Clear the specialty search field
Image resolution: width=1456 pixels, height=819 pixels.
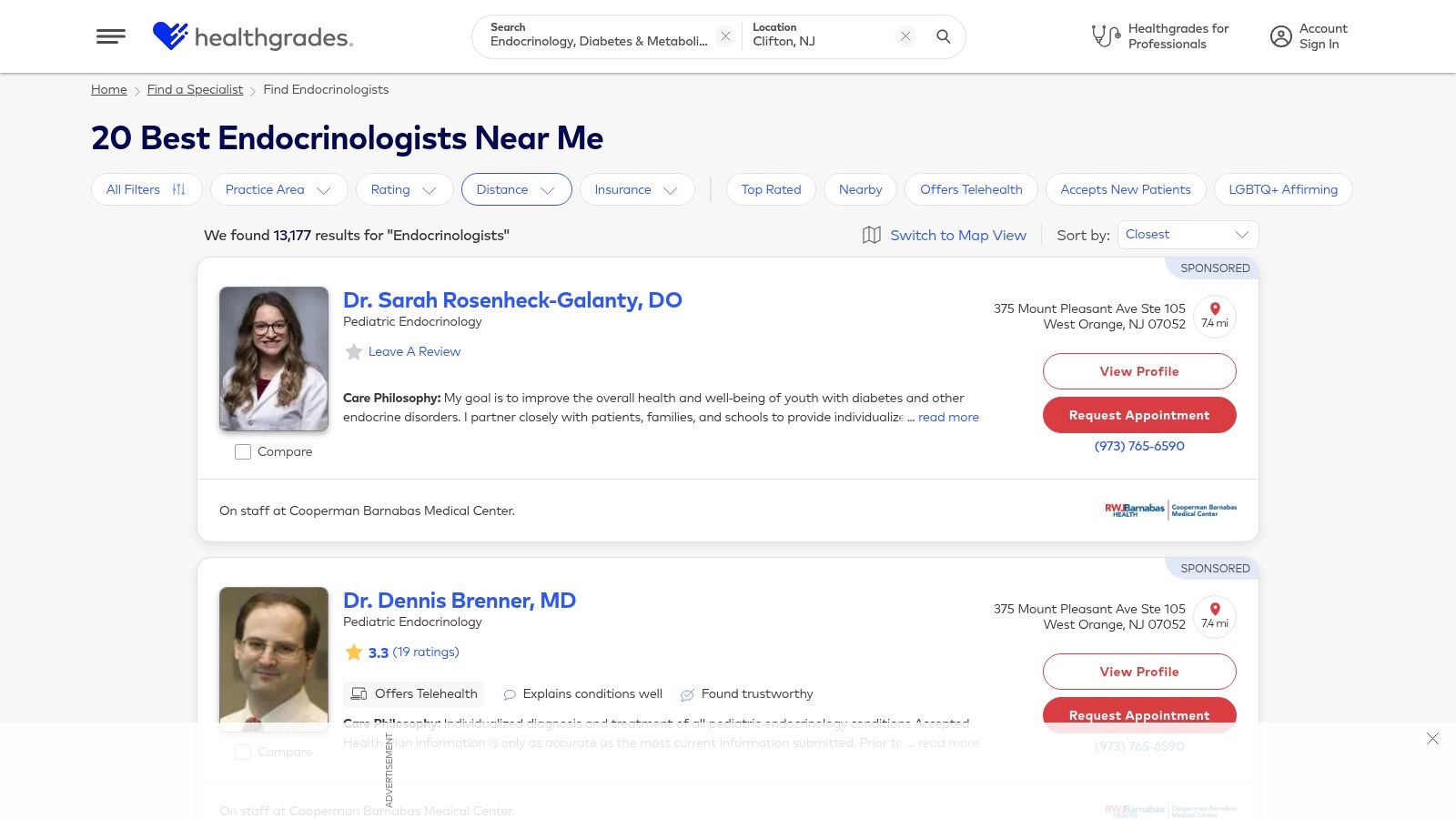(x=725, y=36)
